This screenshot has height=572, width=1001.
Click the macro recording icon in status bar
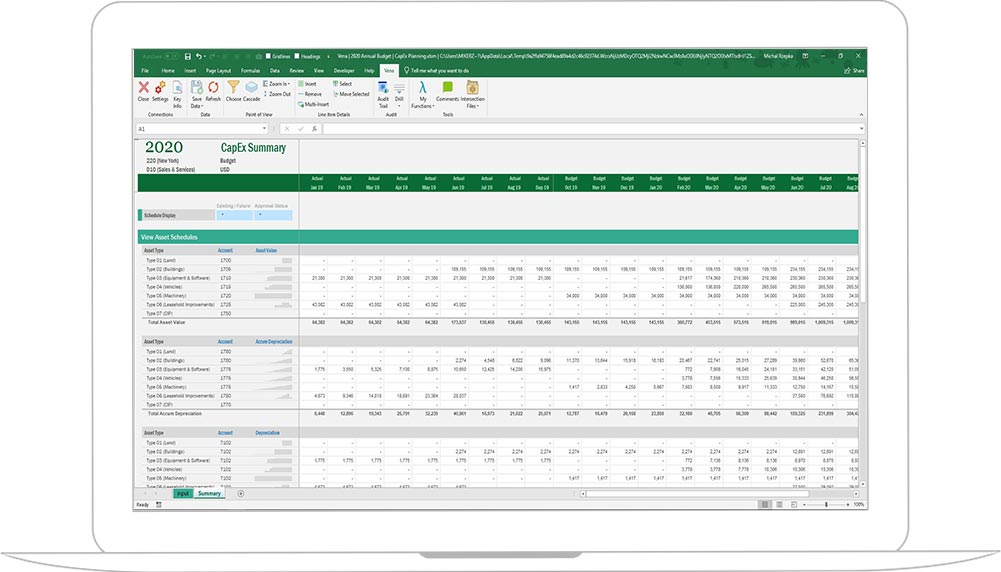click(158, 505)
